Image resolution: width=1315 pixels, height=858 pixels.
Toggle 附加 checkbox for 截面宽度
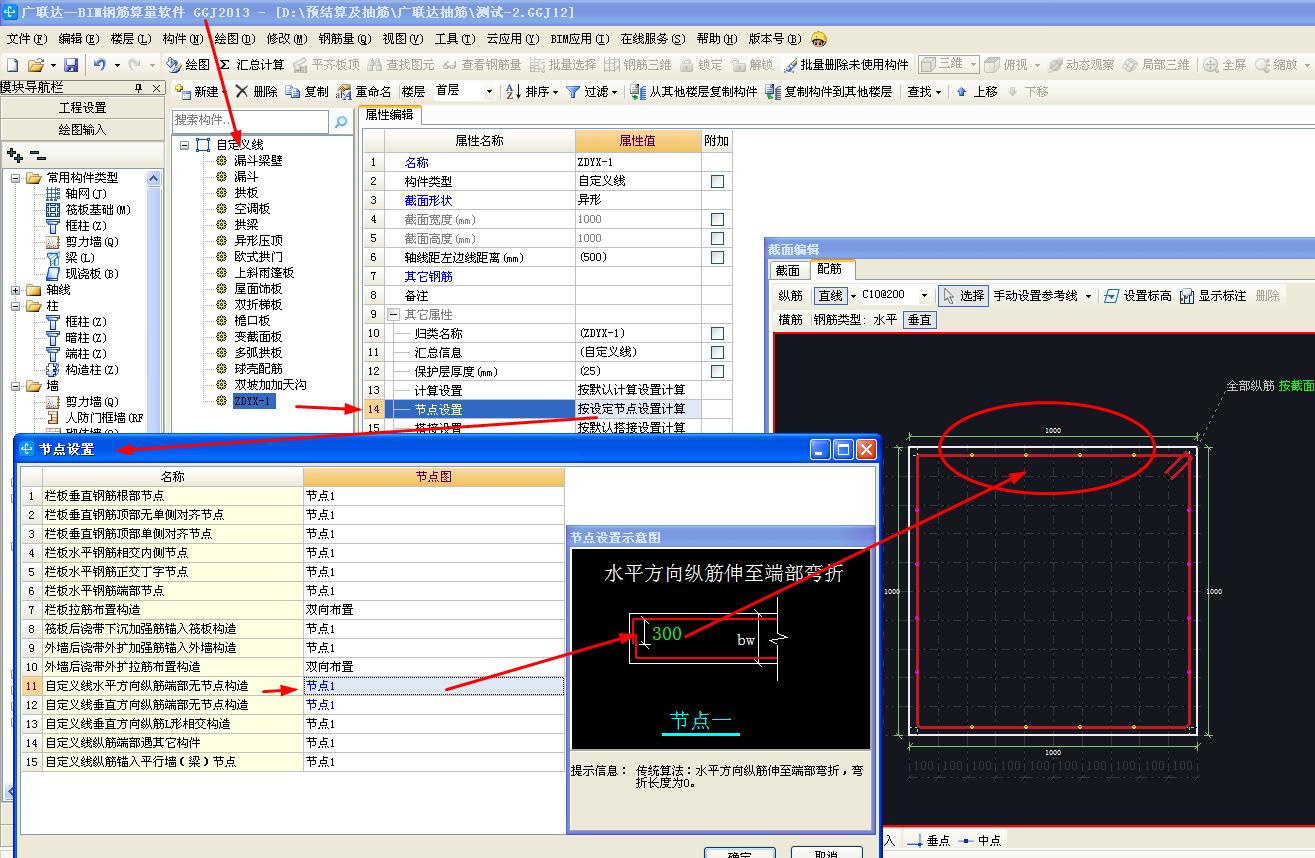tap(717, 219)
